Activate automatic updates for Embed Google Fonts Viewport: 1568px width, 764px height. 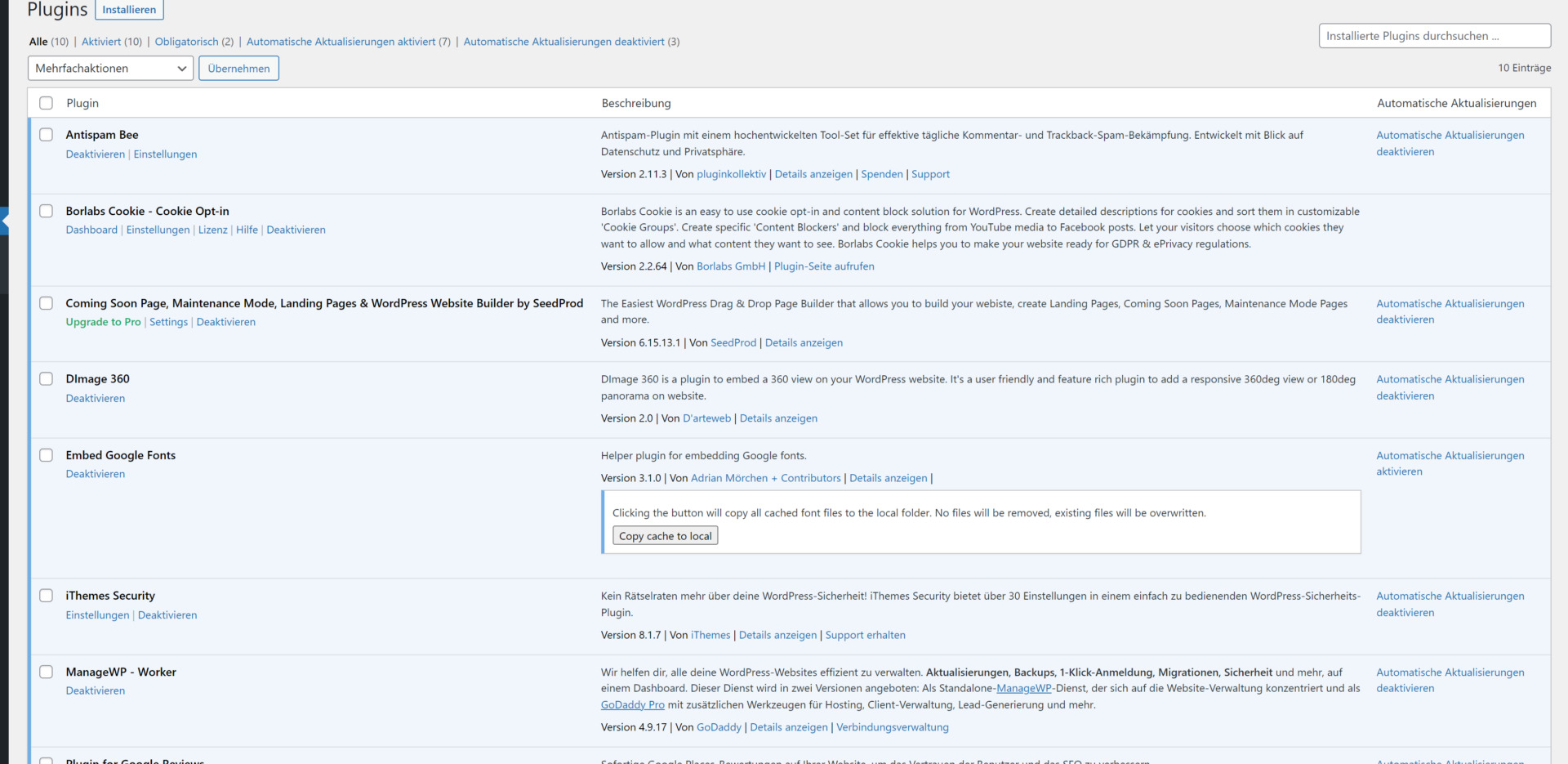tap(1450, 463)
